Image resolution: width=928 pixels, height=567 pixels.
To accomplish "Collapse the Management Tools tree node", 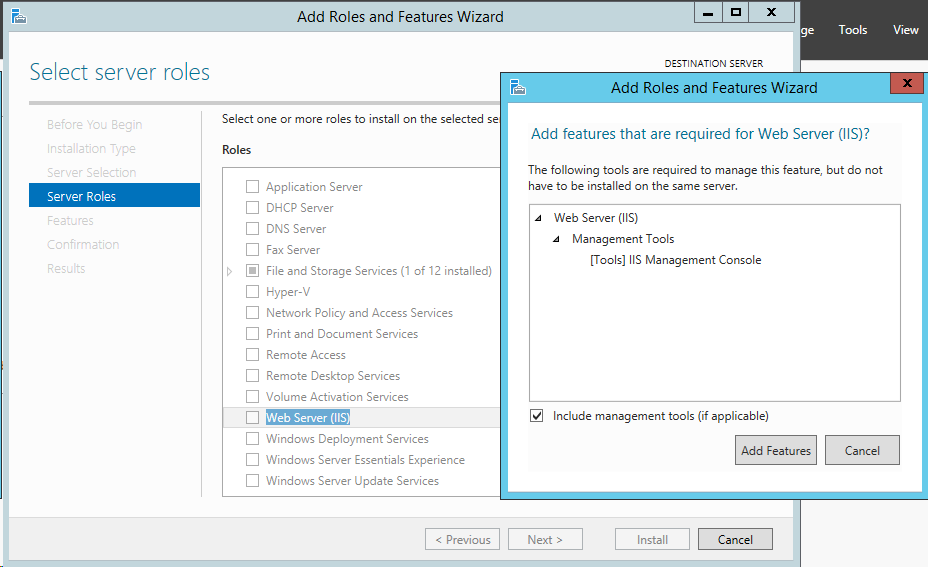I will coord(556,239).
